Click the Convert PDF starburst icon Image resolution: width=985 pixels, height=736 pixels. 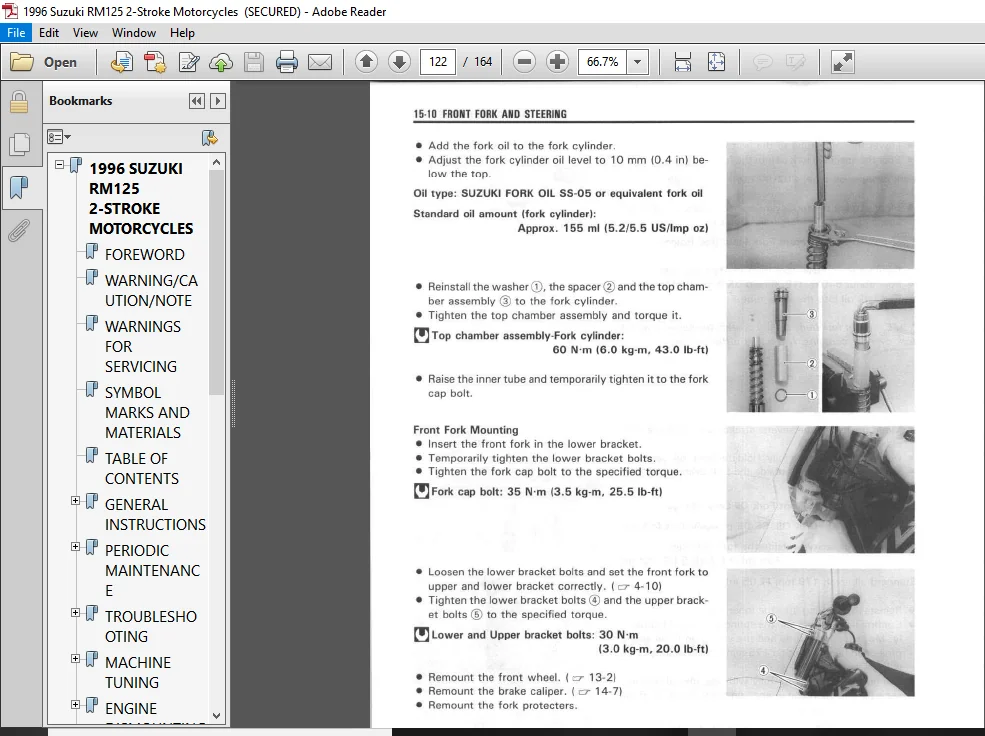pos(155,62)
